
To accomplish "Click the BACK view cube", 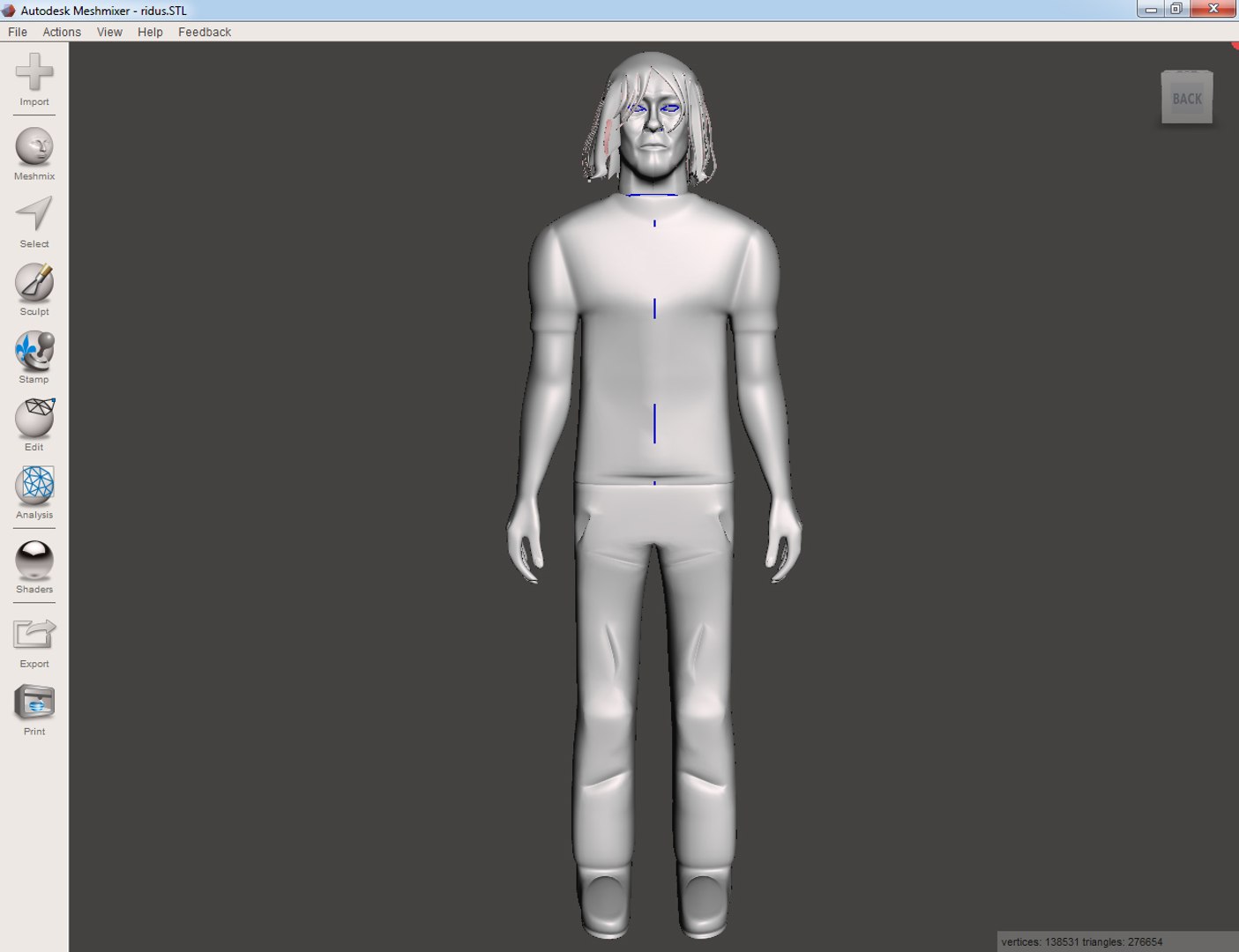I will [1187, 97].
